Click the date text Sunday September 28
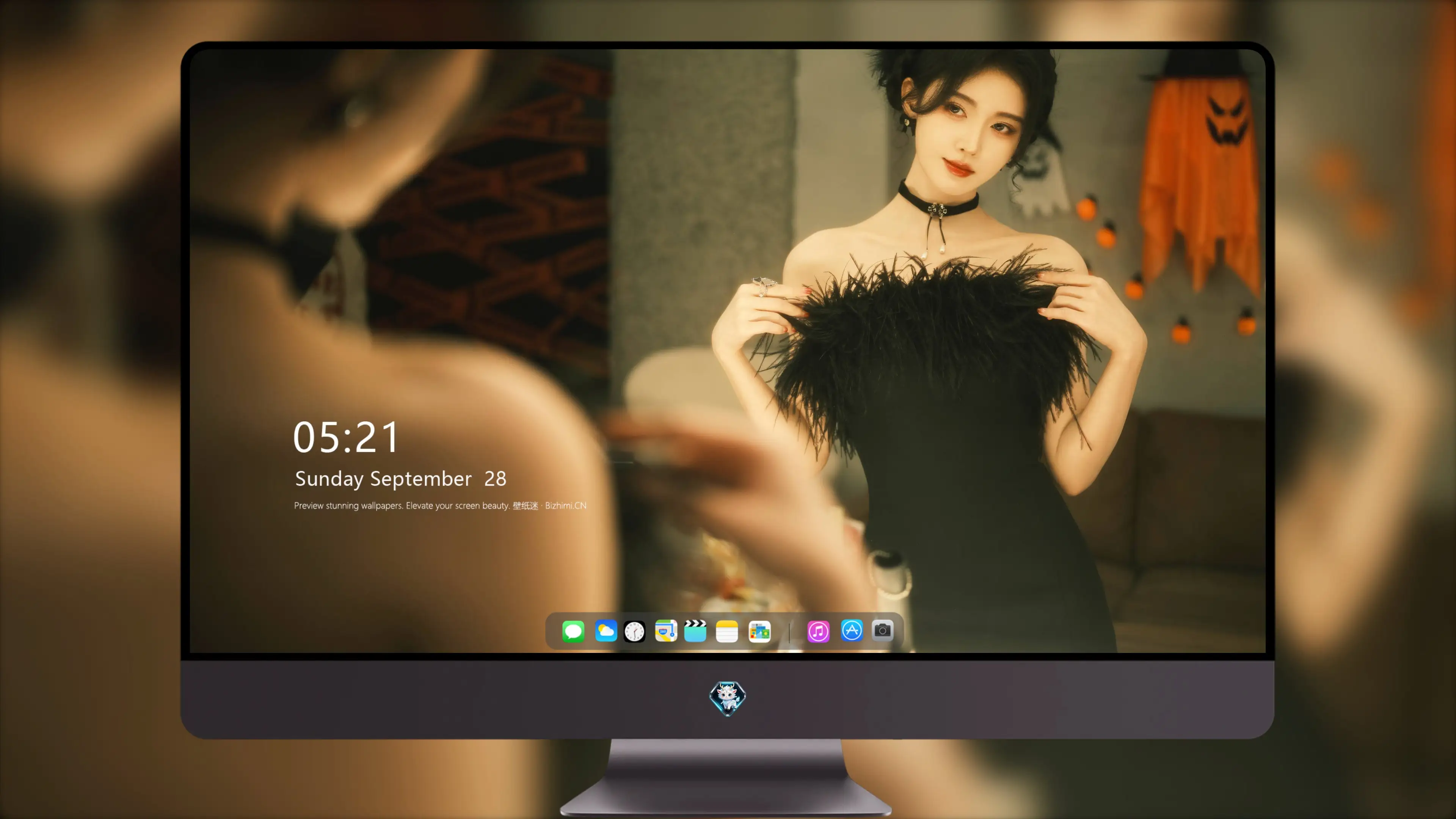1456x819 pixels. (x=400, y=479)
